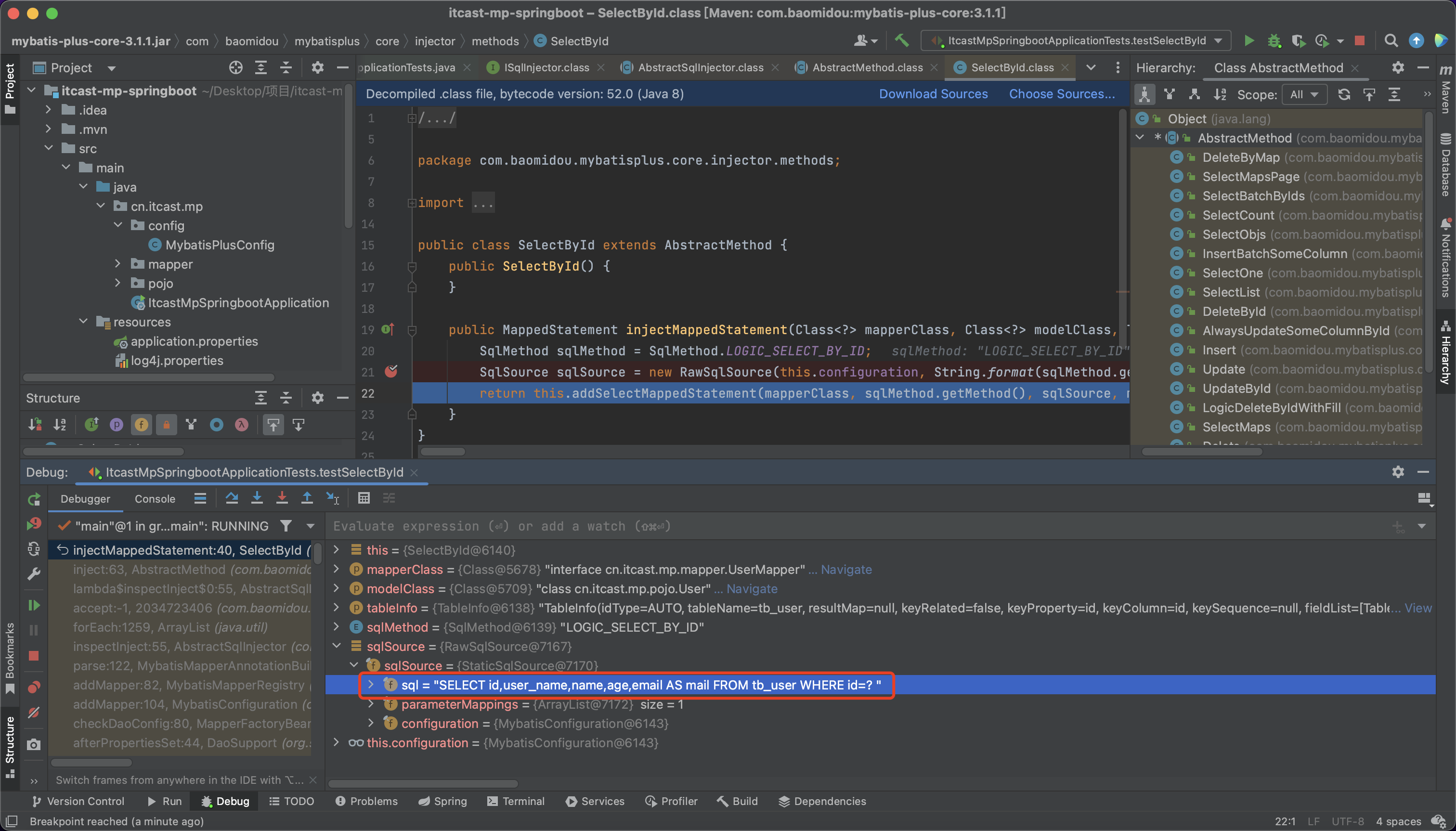Click the thread dump camera icon
The width and height of the screenshot is (1456, 831).
pyautogui.click(x=34, y=744)
